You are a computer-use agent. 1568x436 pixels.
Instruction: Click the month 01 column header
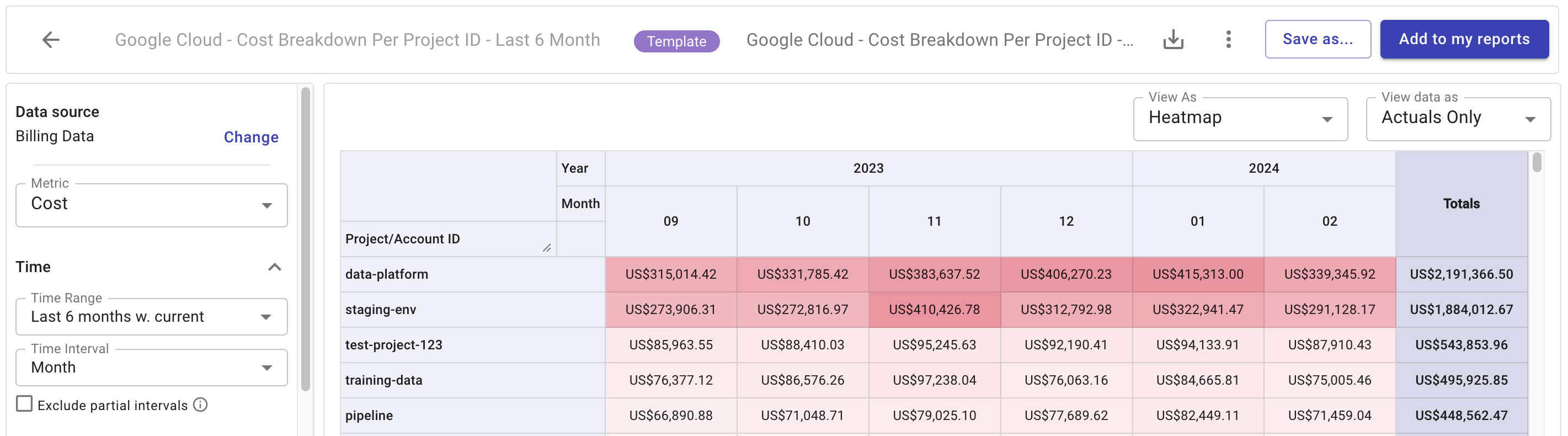1198,221
